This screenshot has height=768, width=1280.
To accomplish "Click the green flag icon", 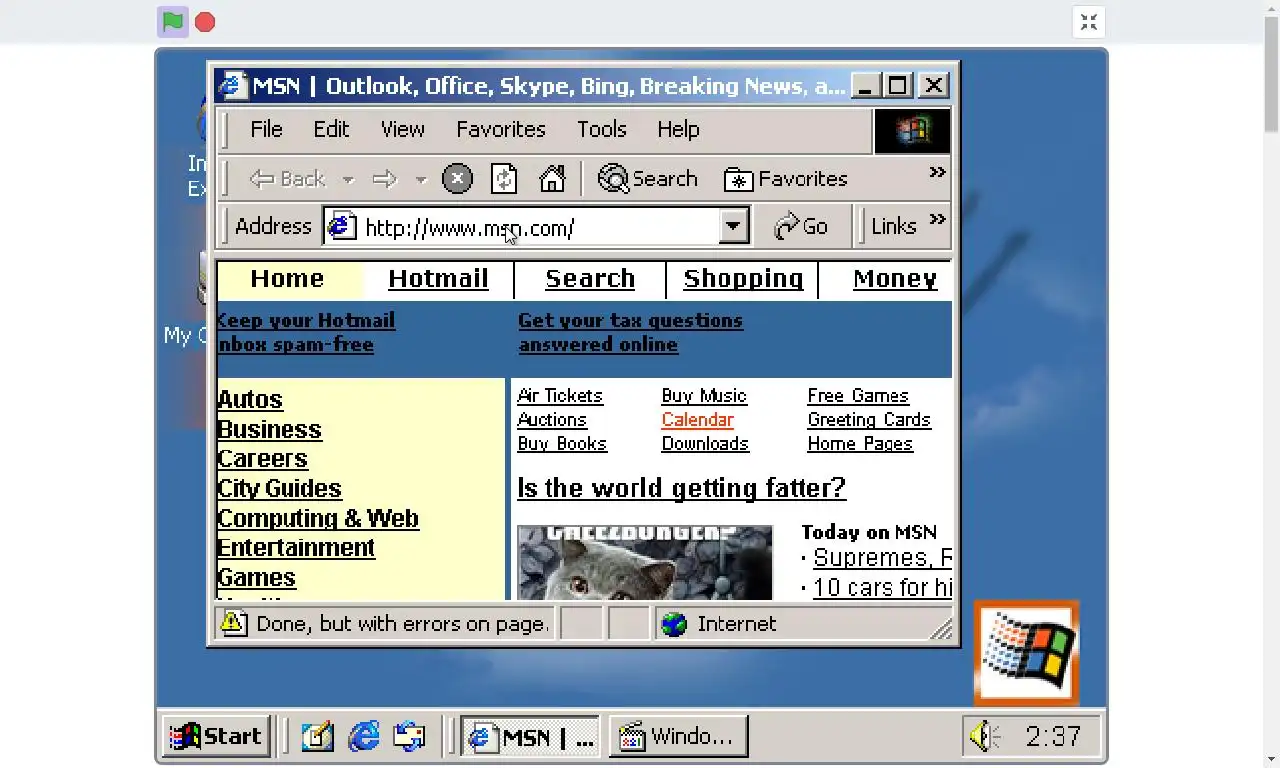I will (x=173, y=22).
